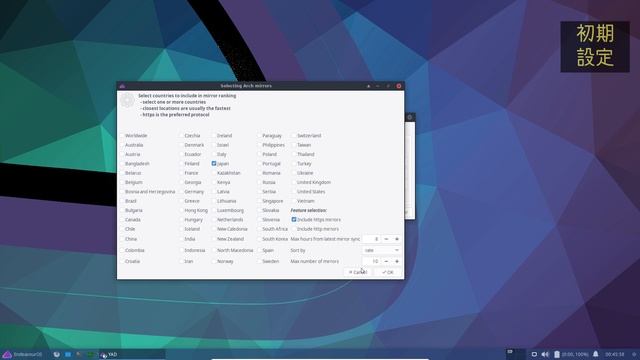This screenshot has width=640, height=360.
Task: Click the panel clock
Action: pos(614,354)
